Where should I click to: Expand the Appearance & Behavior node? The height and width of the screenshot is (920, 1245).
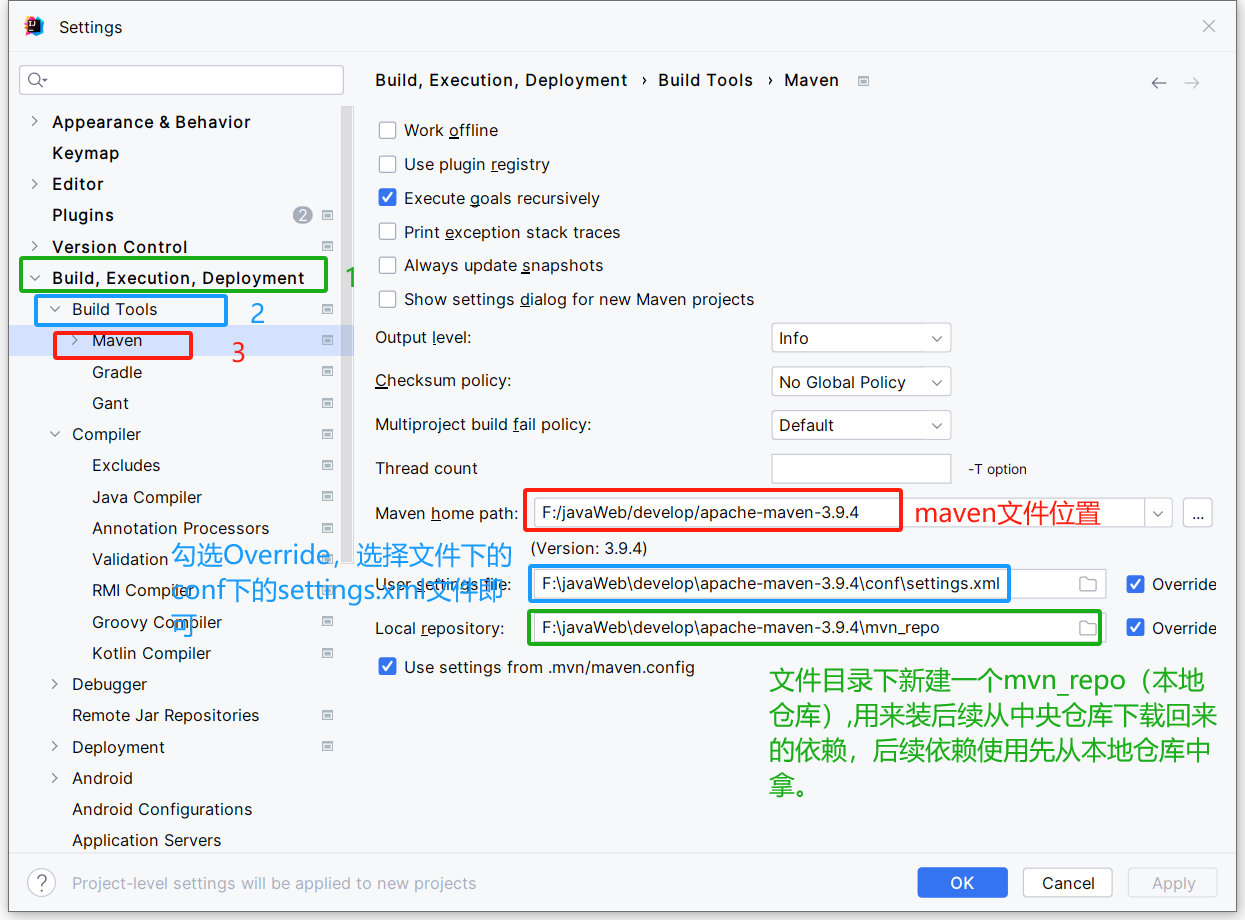pos(35,121)
